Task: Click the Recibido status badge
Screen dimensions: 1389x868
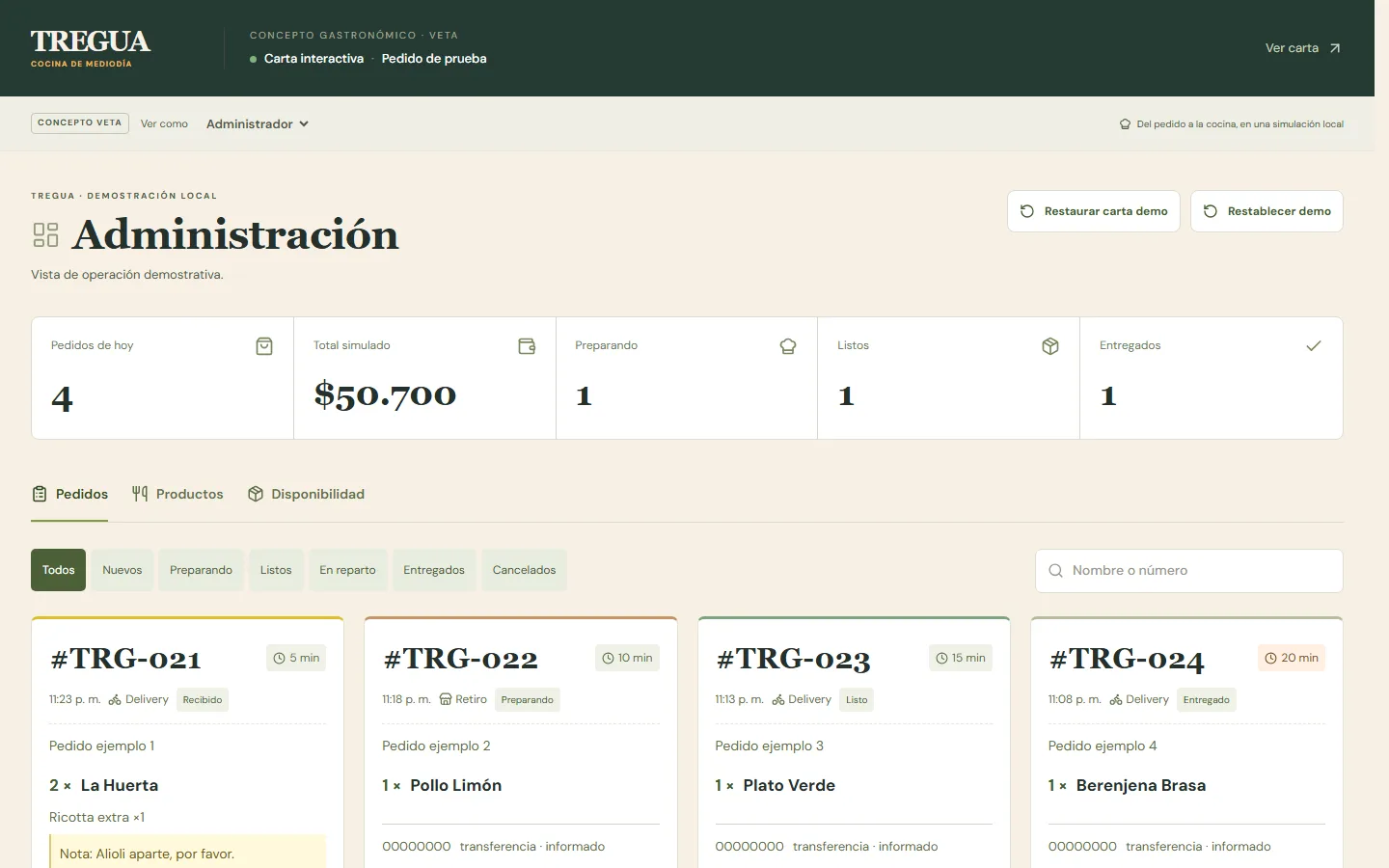Action: 203,700
